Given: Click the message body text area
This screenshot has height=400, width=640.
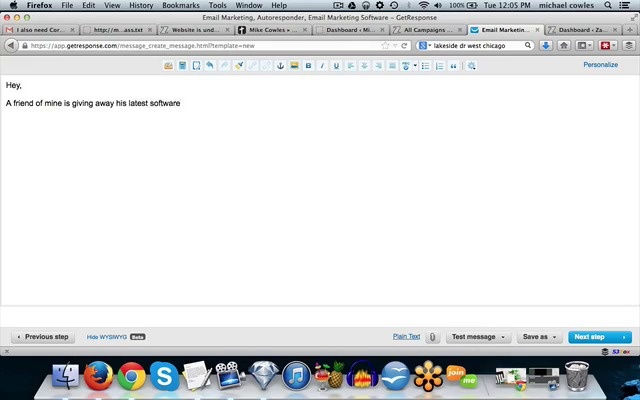Looking at the screenshot, I should coord(320,190).
